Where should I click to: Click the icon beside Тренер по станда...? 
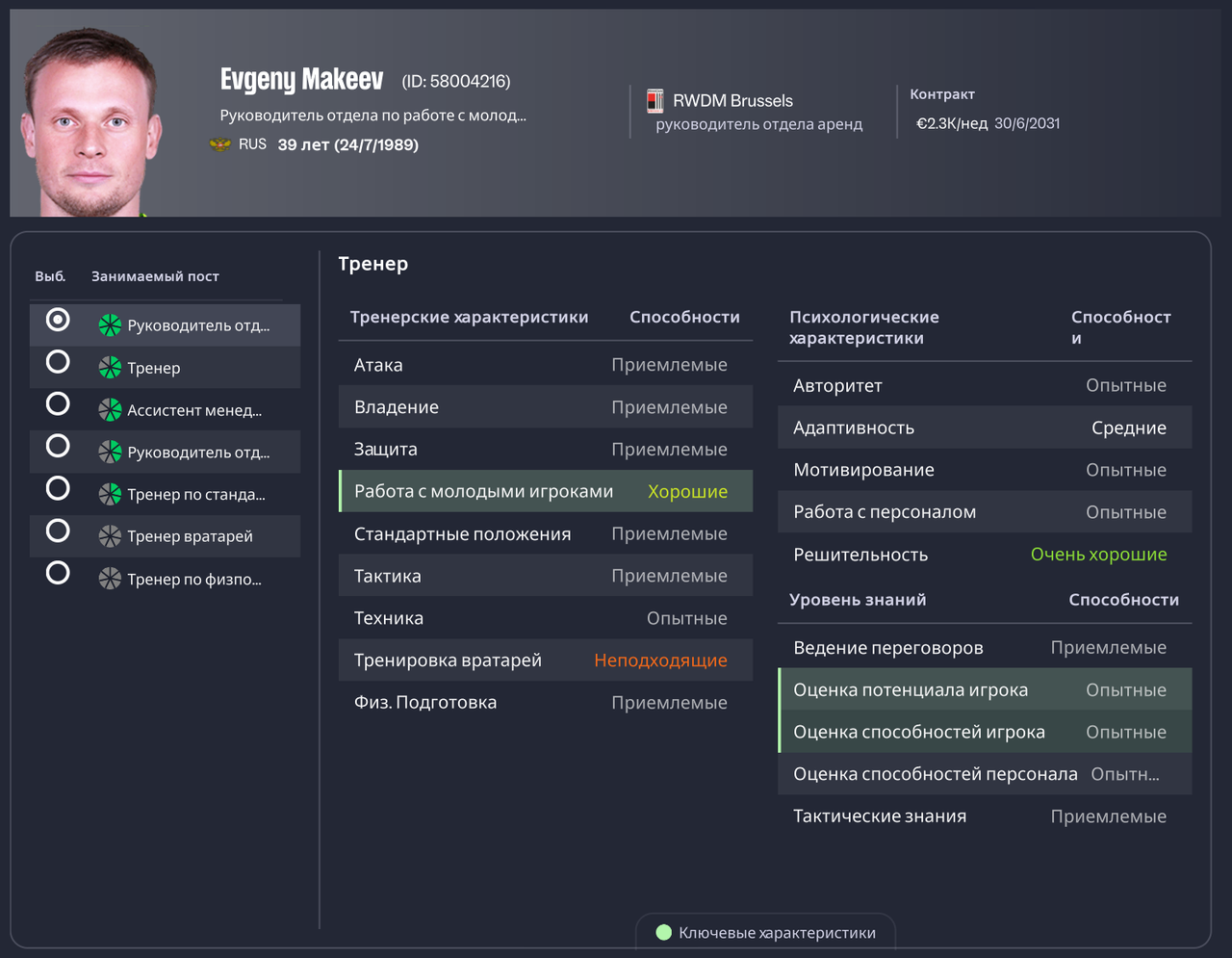pos(109,494)
